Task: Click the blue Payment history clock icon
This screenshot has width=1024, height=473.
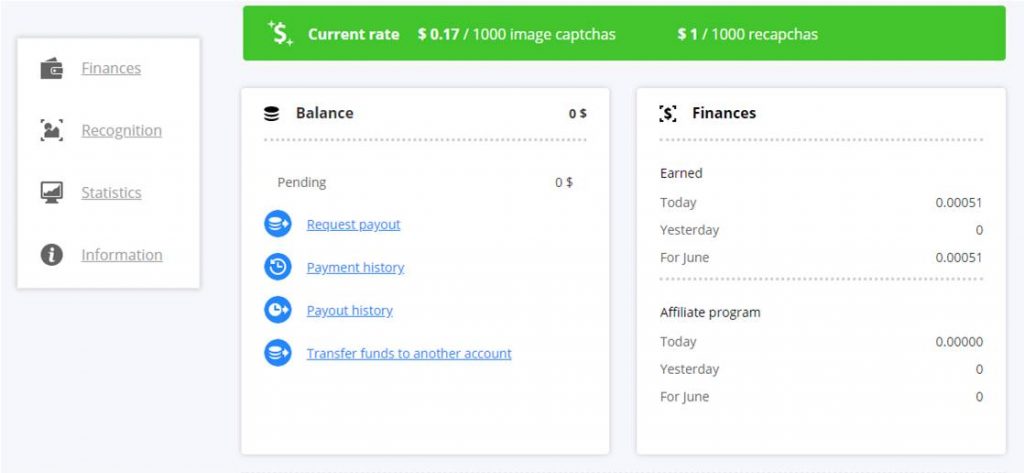Action: (277, 267)
